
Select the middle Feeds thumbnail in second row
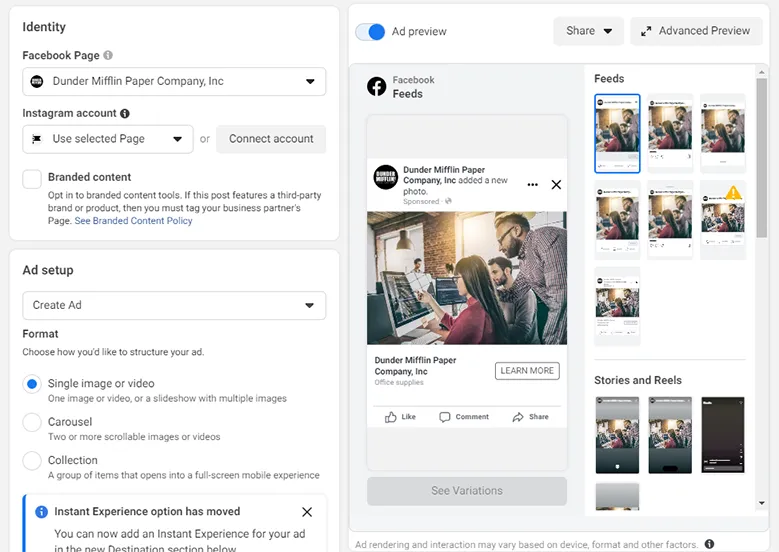tap(670, 220)
